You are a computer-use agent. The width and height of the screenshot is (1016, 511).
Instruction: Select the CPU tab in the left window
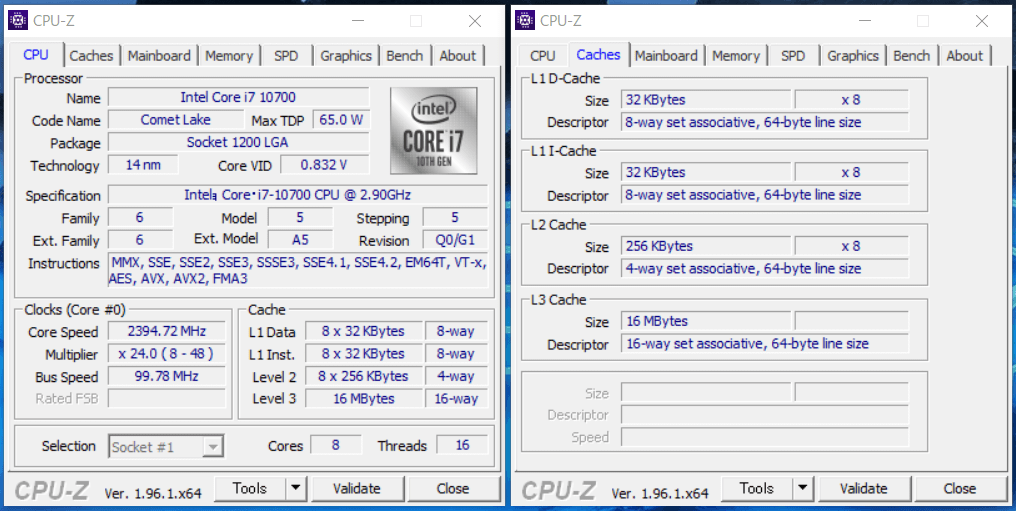[36, 54]
